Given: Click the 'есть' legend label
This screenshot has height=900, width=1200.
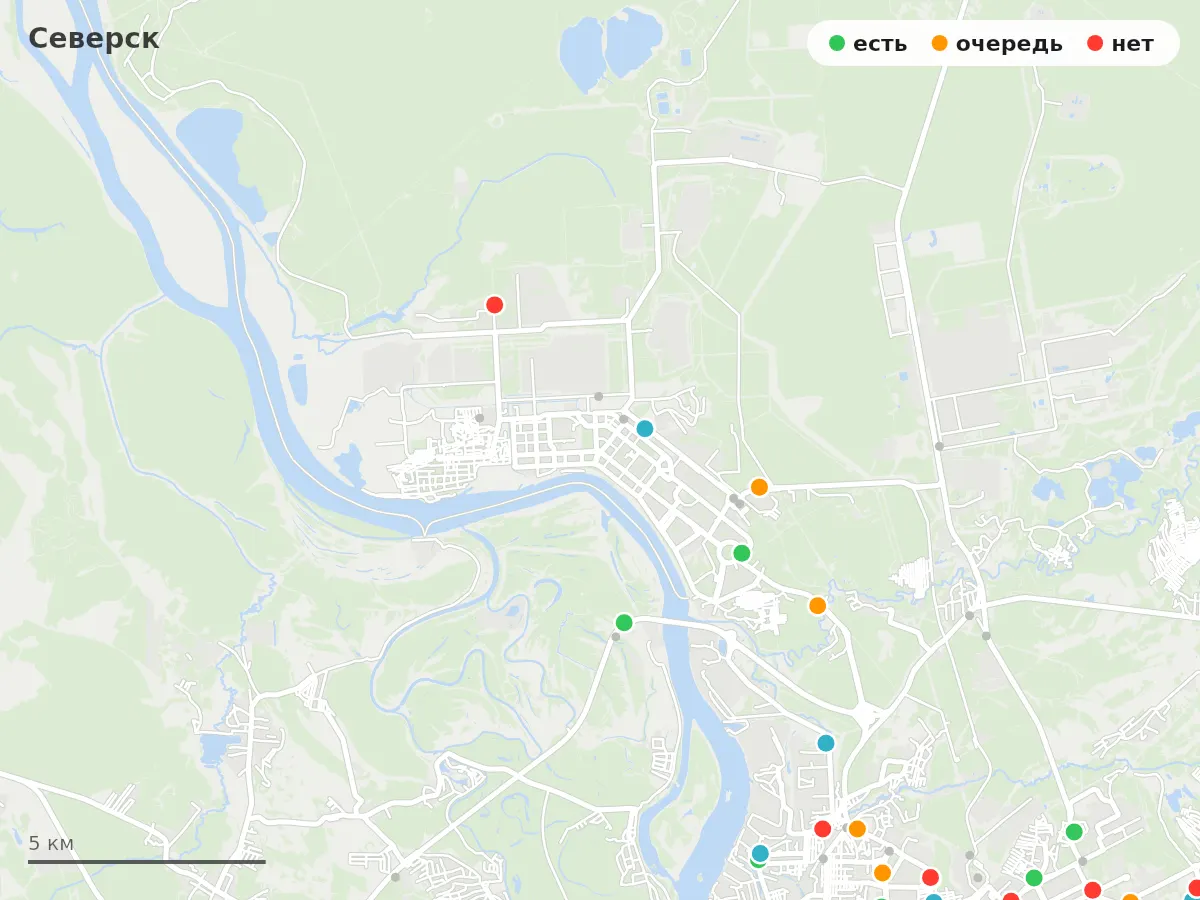Looking at the screenshot, I should [x=880, y=44].
